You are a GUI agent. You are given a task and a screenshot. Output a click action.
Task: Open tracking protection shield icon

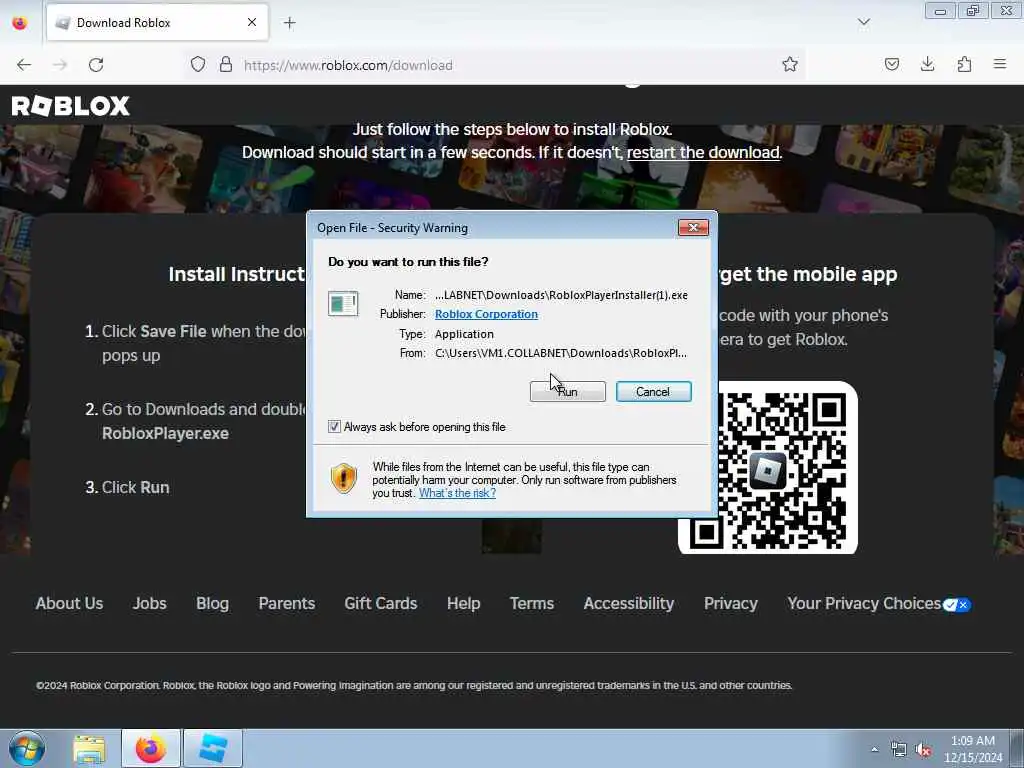(x=198, y=65)
